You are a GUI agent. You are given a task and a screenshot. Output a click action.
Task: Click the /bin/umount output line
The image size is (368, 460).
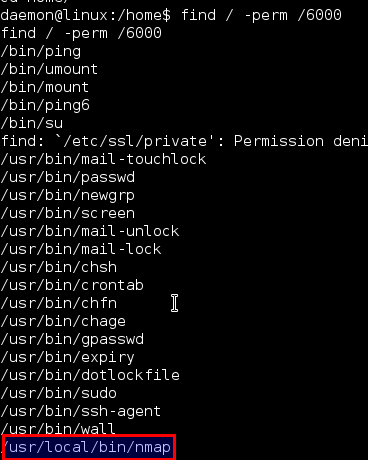pyautogui.click(x=49, y=69)
